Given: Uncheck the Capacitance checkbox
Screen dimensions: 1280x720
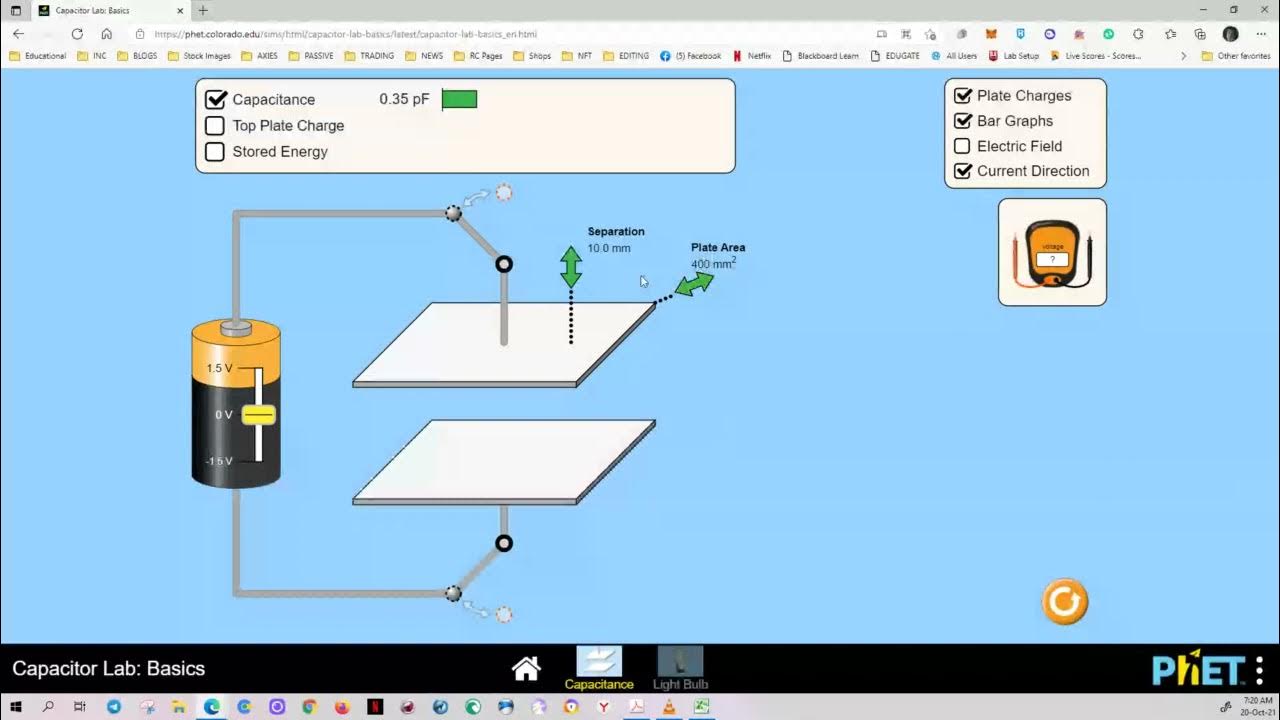Looking at the screenshot, I should point(215,99).
